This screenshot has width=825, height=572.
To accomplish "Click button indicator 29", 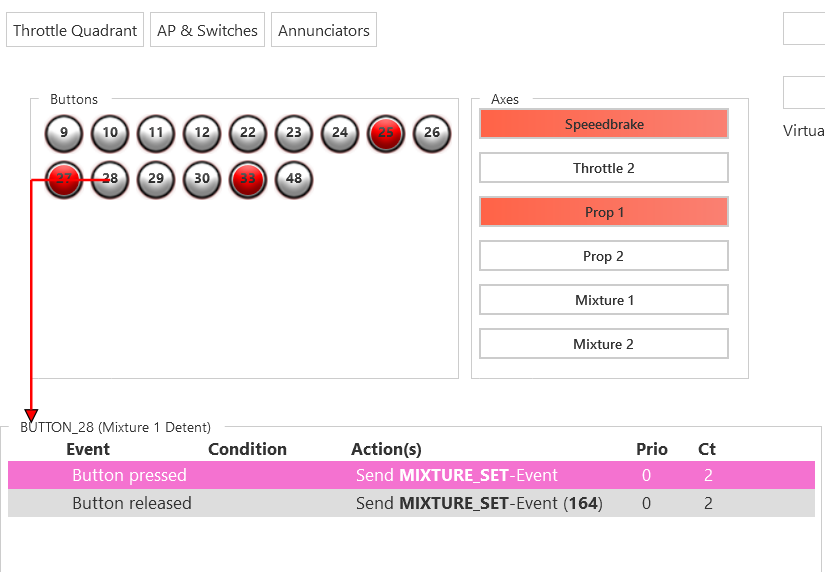I will [x=156, y=179].
